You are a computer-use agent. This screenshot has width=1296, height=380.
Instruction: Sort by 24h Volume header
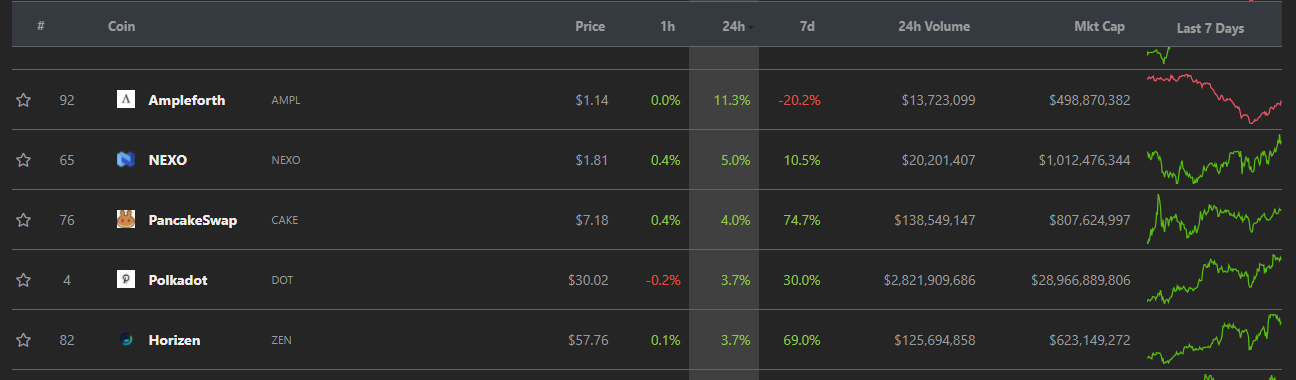pyautogui.click(x=934, y=27)
